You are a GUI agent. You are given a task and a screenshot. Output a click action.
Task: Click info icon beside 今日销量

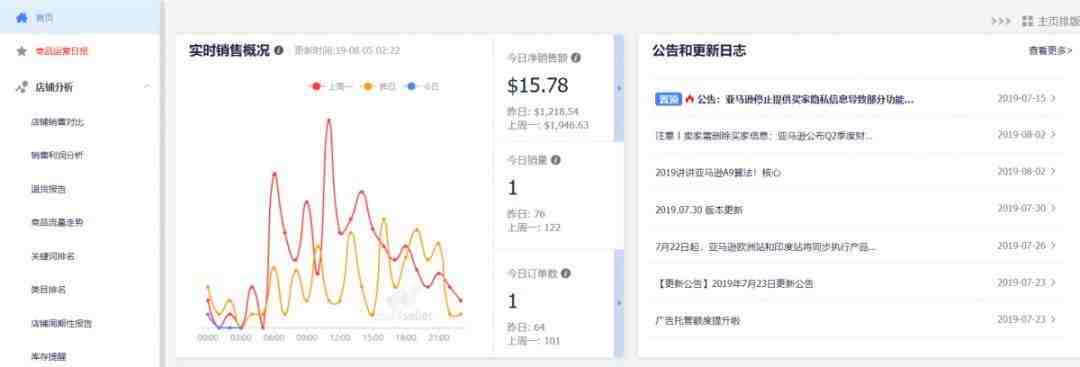pos(556,160)
